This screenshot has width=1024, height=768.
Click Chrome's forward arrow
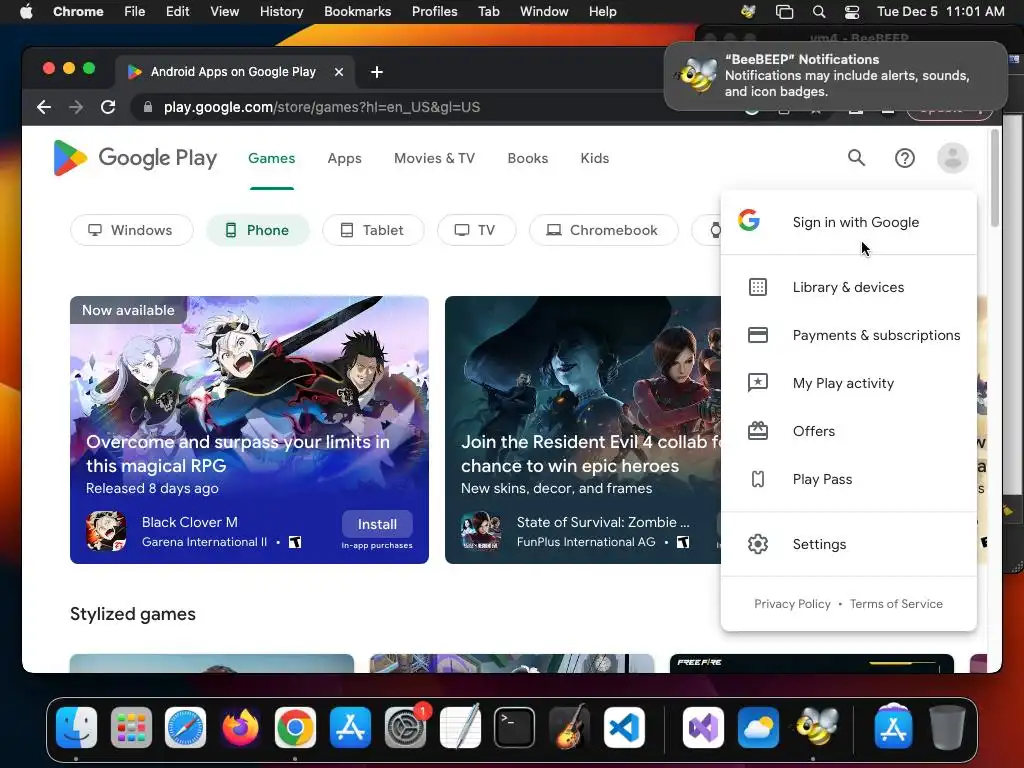tap(76, 107)
